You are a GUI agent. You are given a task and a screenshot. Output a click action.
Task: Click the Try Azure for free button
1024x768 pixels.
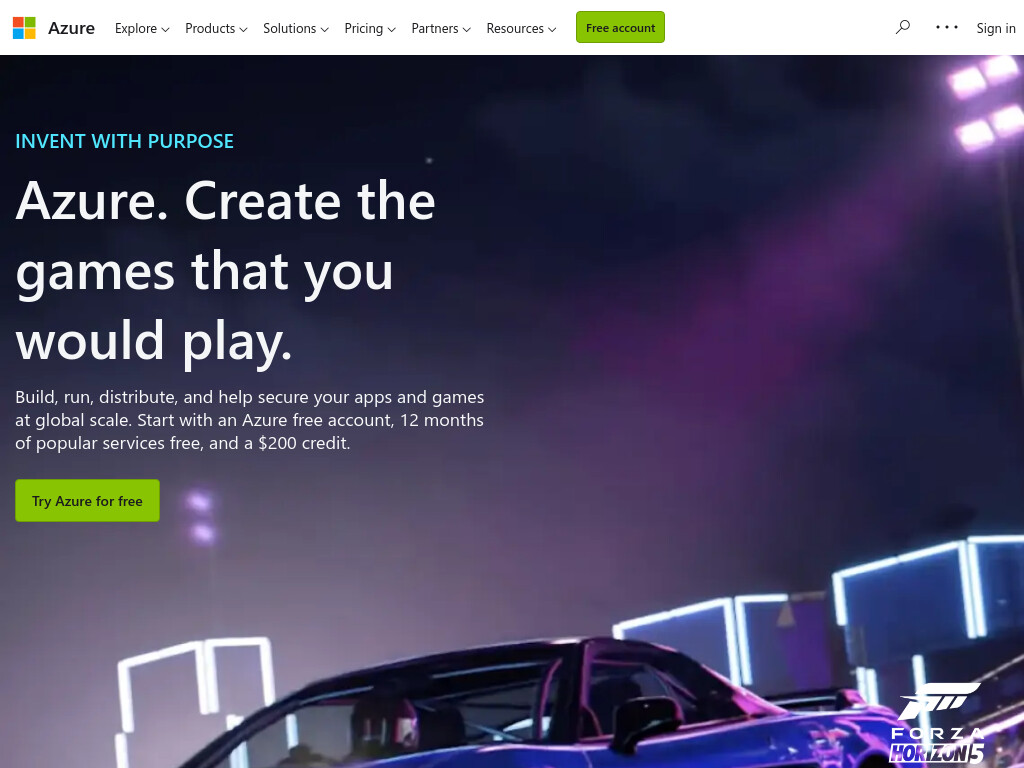[x=88, y=501]
